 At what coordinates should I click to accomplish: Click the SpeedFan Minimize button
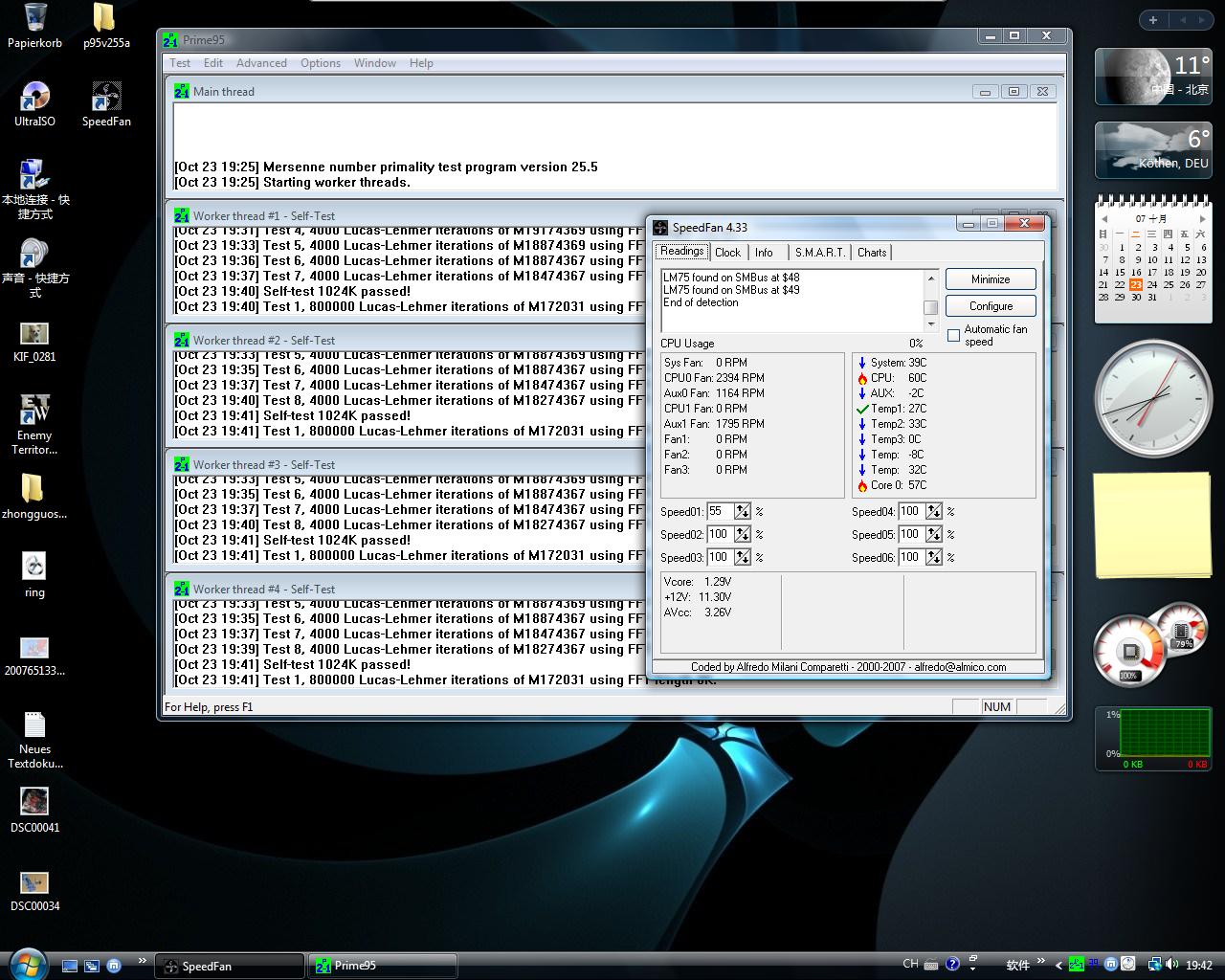pyautogui.click(x=991, y=279)
